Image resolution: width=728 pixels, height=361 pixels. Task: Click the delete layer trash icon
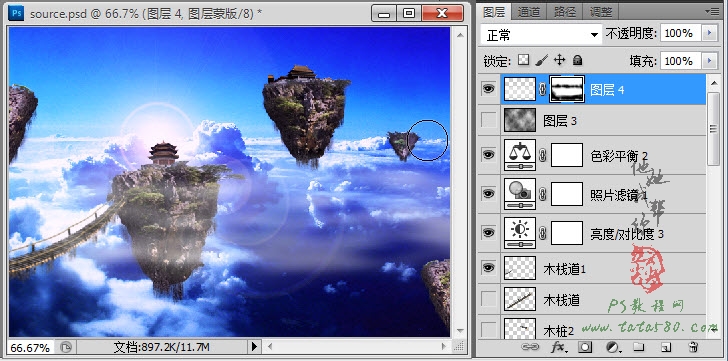(x=693, y=347)
